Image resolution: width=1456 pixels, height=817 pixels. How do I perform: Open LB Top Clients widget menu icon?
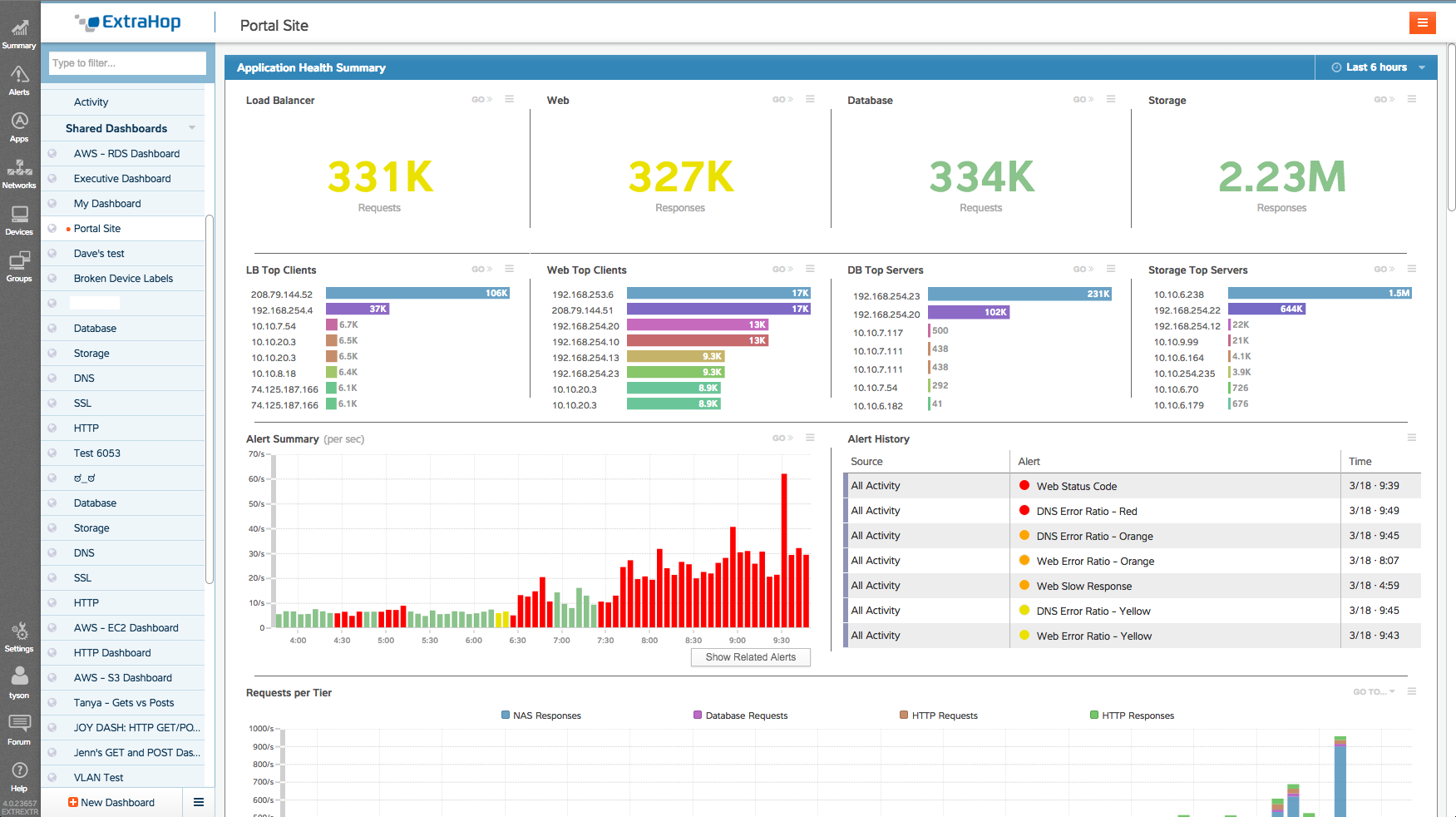pyautogui.click(x=509, y=269)
